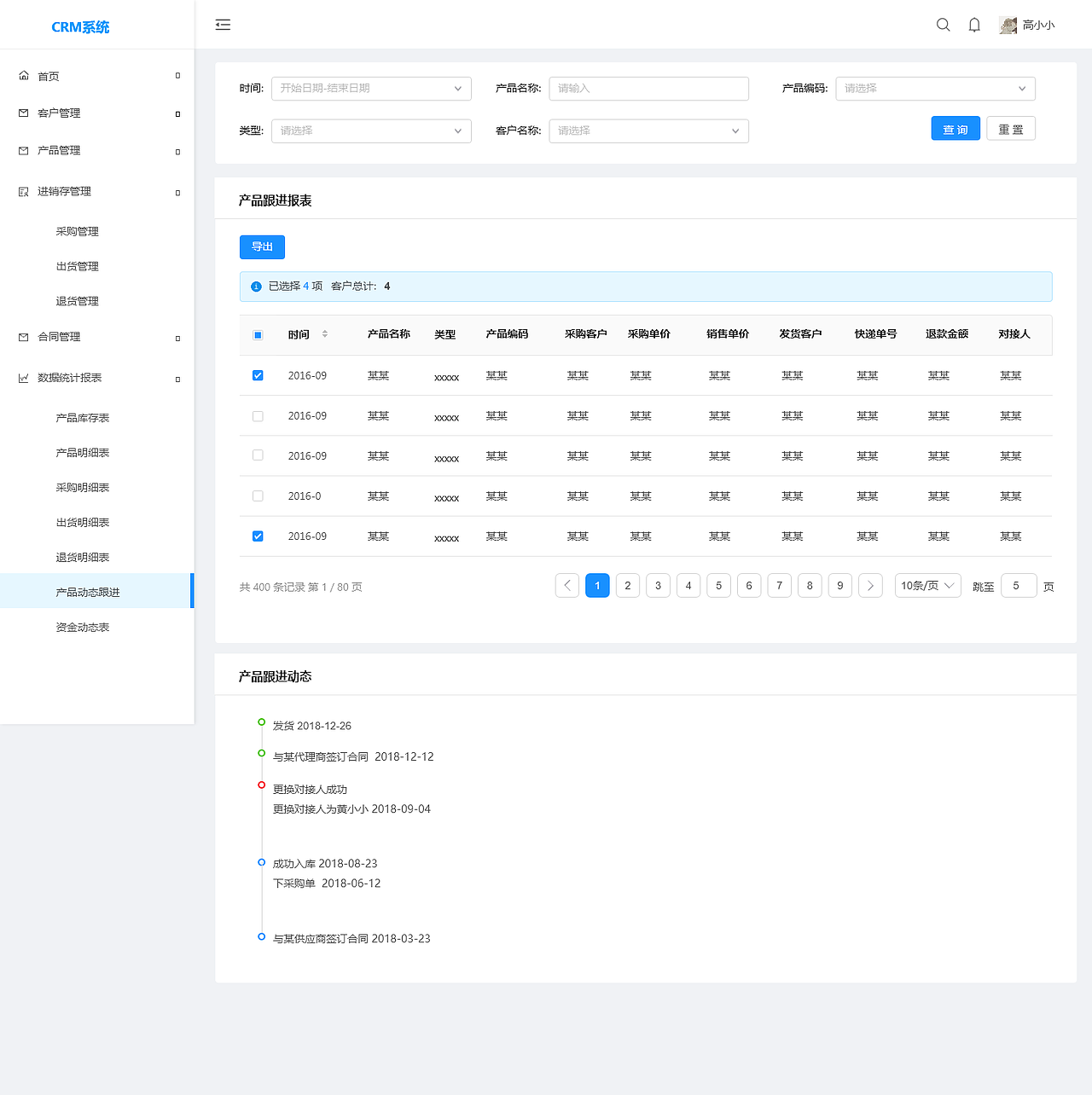This screenshot has width=1092, height=1095.
Task: Open the 产品编码 dropdown
Action: 935,89
